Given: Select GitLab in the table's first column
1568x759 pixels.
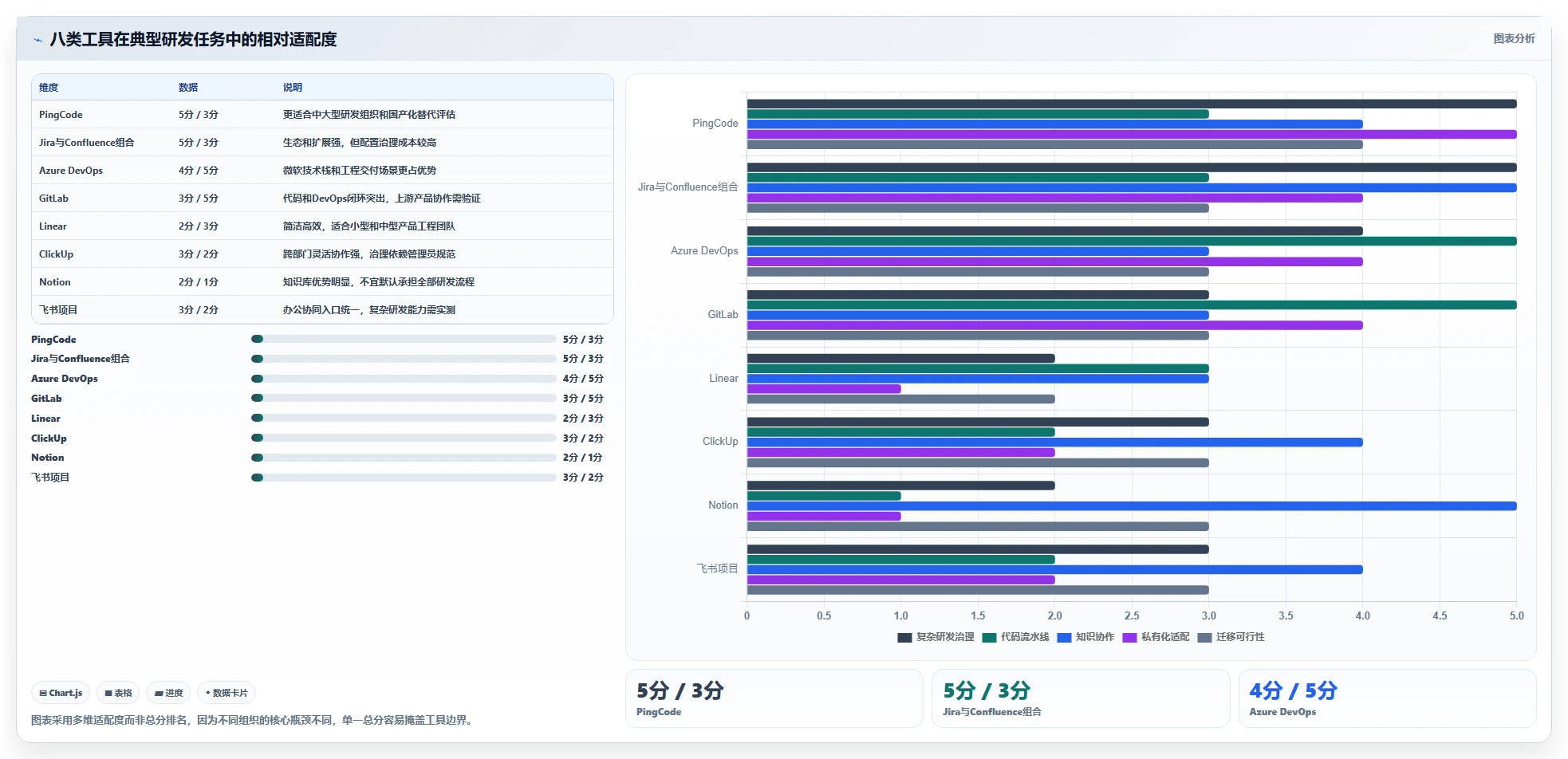Looking at the screenshot, I should (x=53, y=199).
